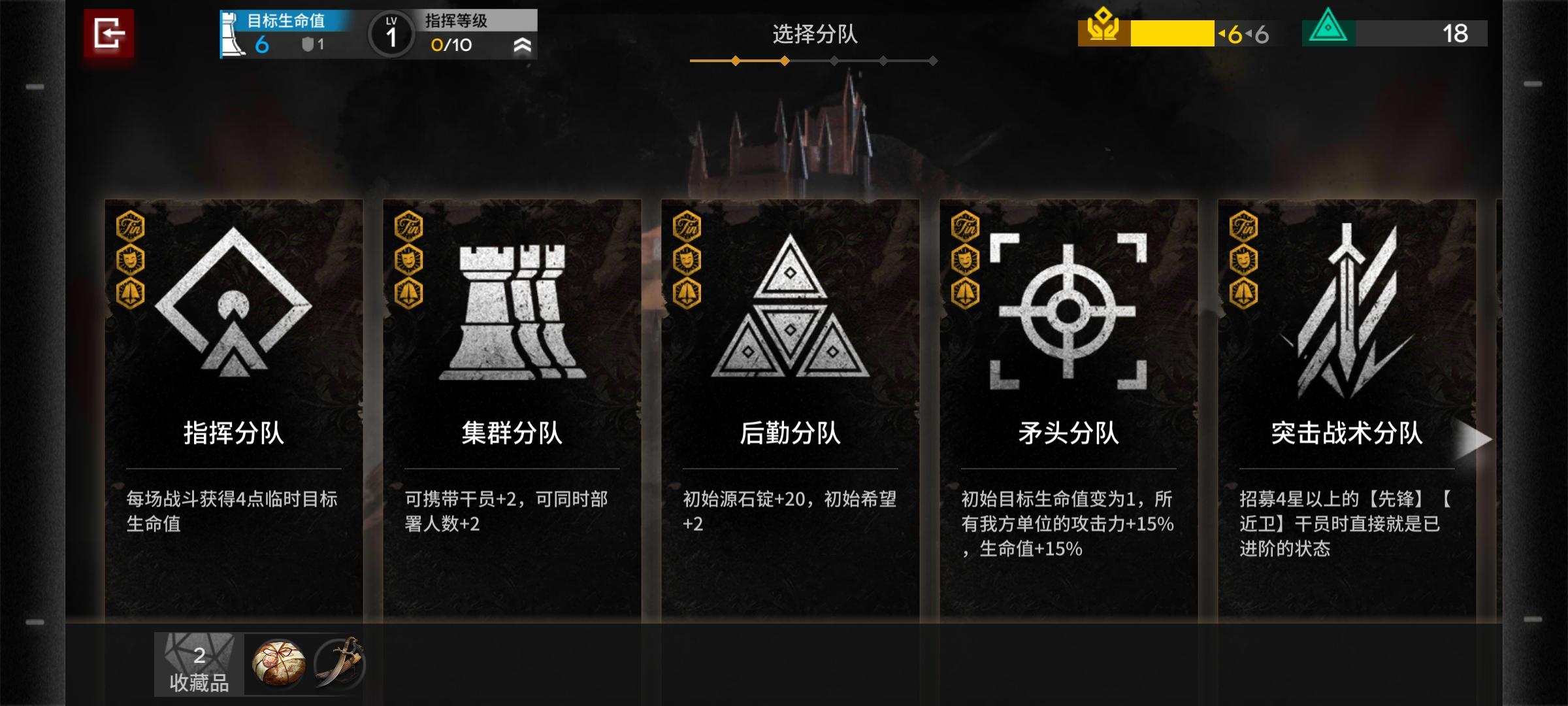Click the golden hope crown icon

pos(1103,27)
